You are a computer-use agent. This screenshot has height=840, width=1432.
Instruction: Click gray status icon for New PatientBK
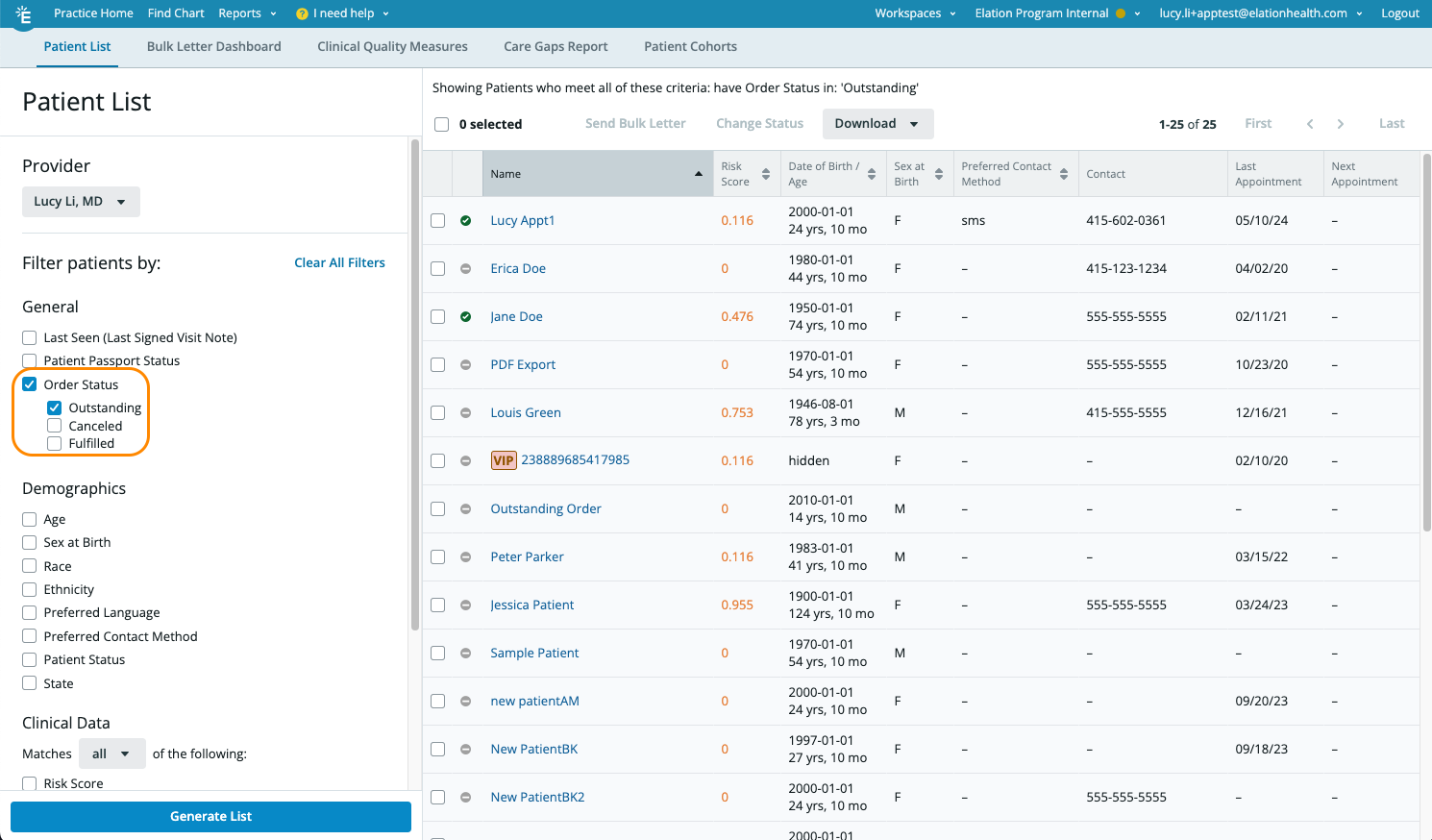[x=466, y=749]
